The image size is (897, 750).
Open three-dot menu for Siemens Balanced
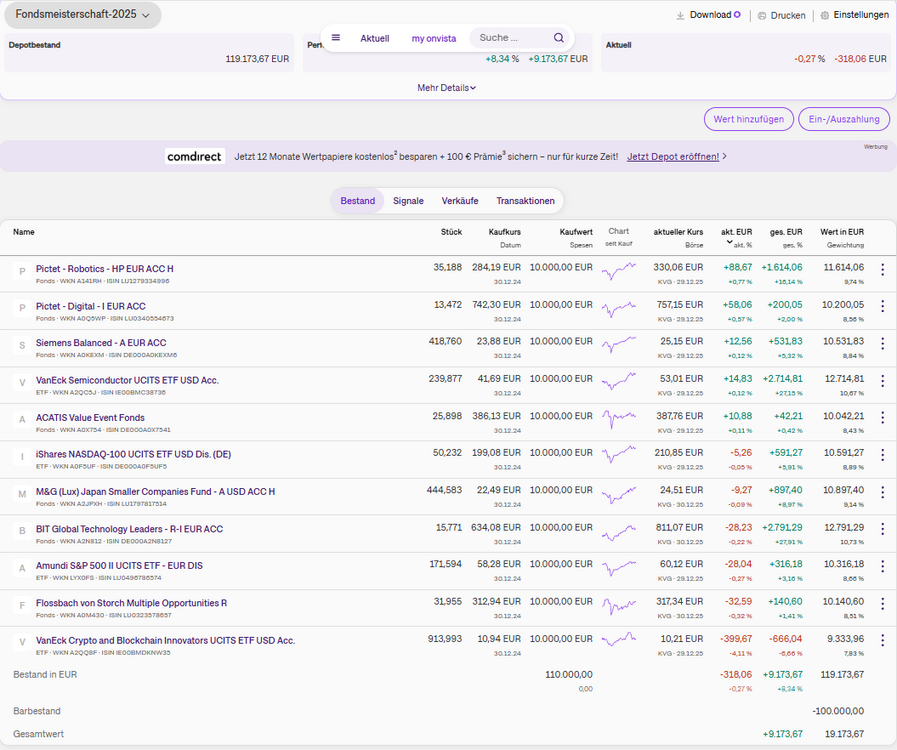[882, 343]
